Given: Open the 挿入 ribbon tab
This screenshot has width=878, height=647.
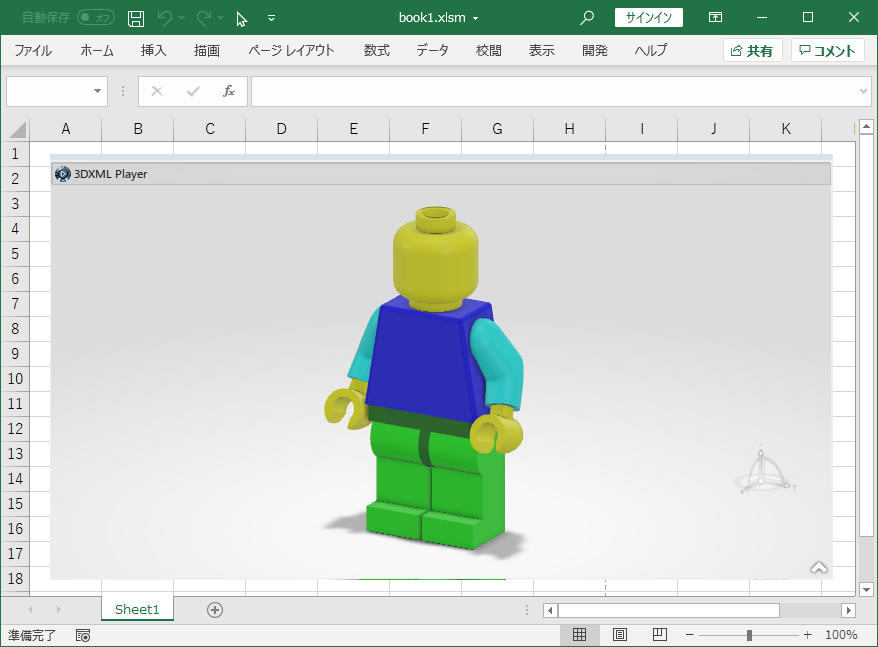Looking at the screenshot, I should [153, 50].
